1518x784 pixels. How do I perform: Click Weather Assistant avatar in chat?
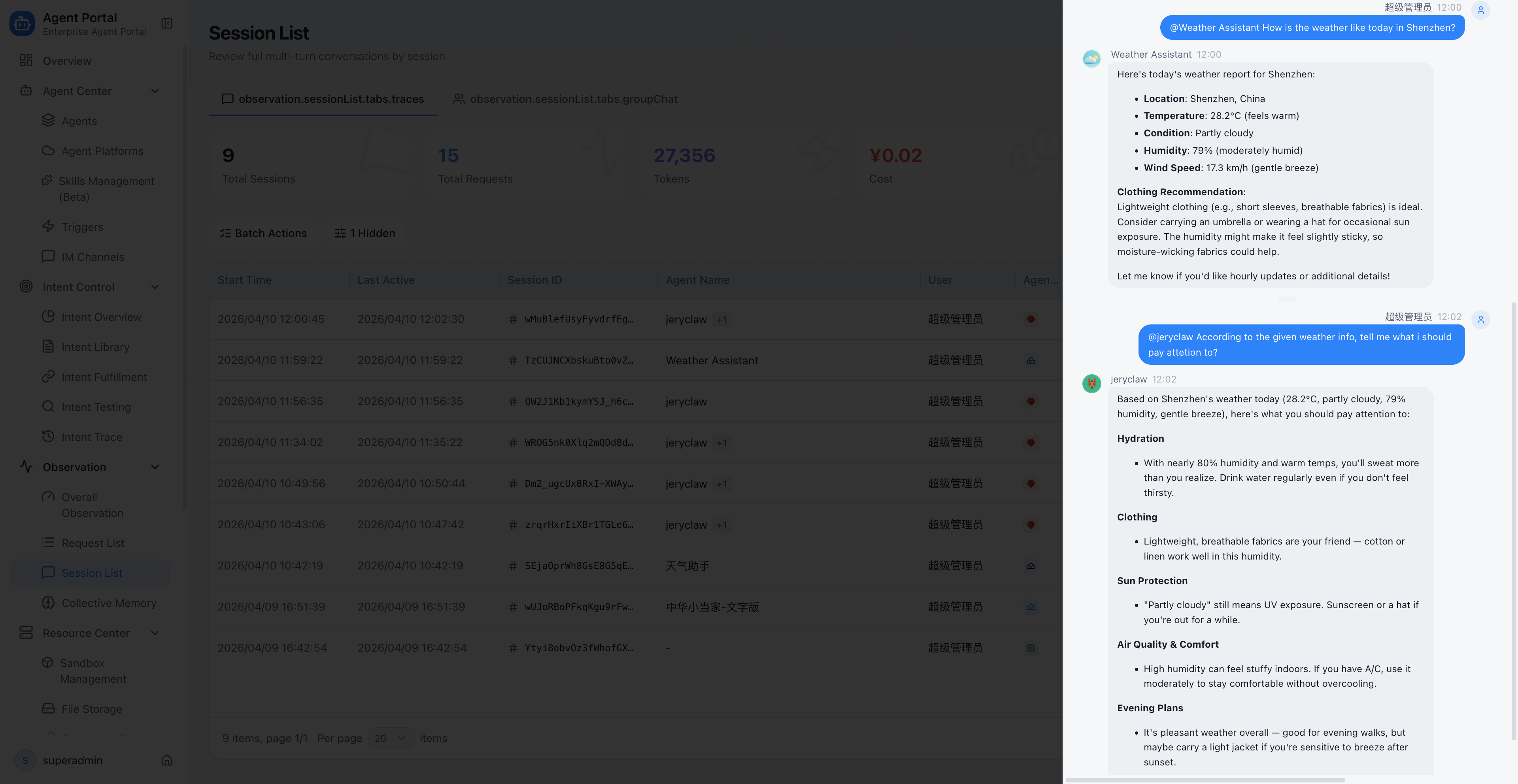(x=1091, y=58)
